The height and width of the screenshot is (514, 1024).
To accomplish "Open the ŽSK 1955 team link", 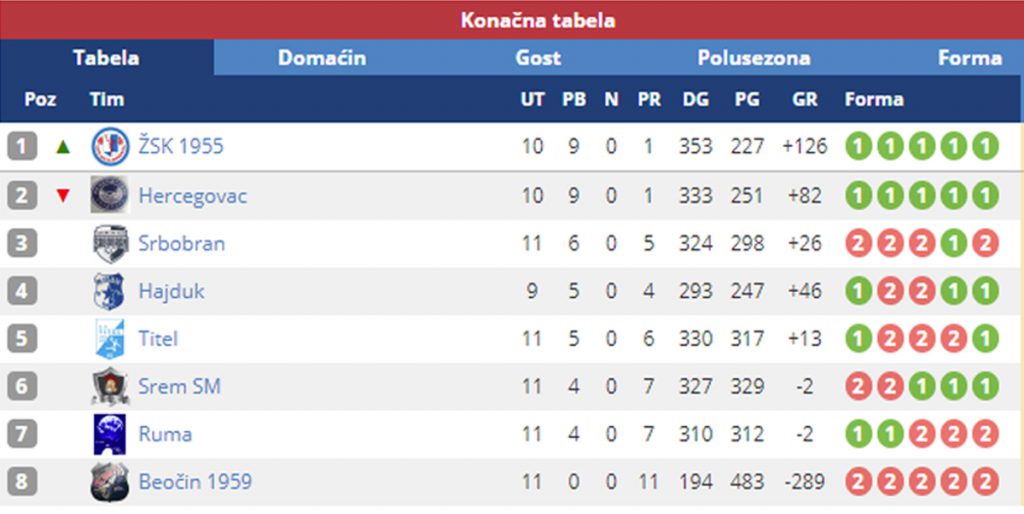I will tap(181, 147).
